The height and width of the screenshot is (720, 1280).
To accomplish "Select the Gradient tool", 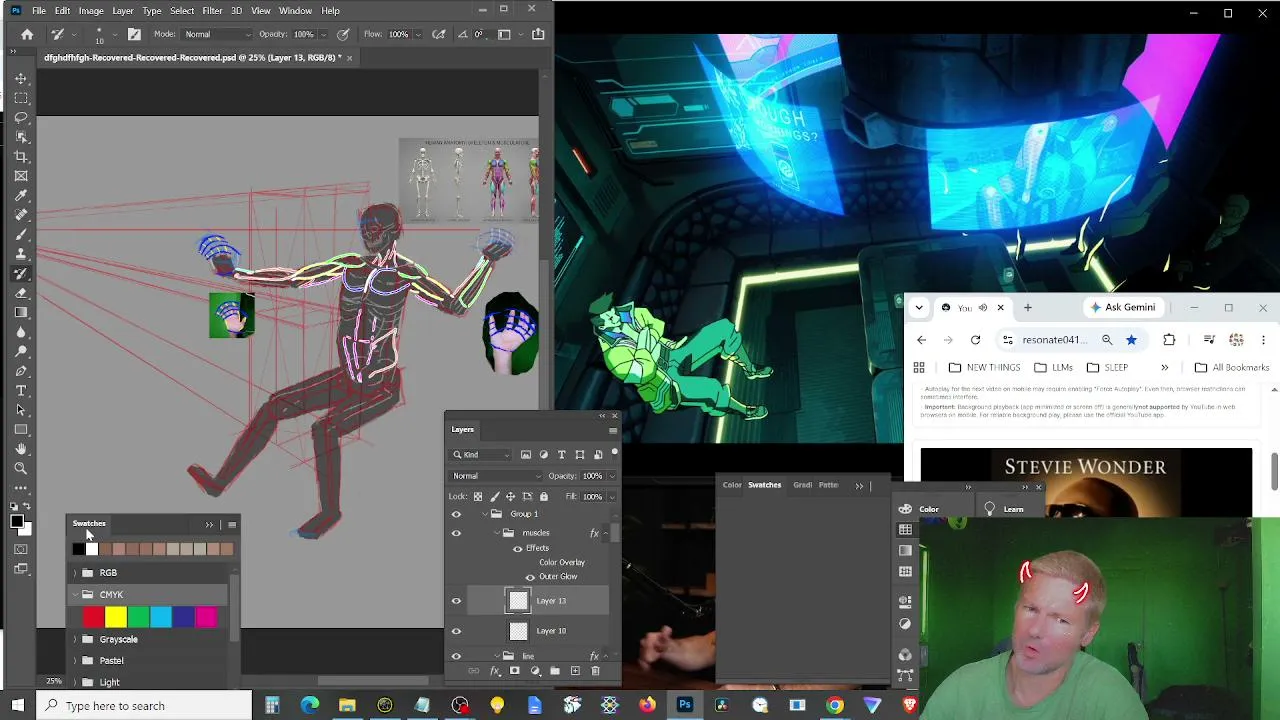I will (21, 312).
